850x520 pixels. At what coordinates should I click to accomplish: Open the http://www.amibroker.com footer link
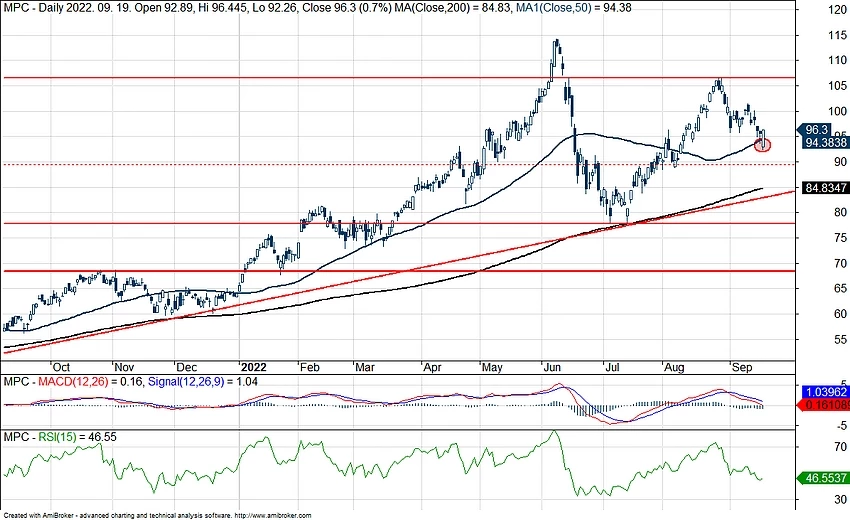tap(274, 516)
